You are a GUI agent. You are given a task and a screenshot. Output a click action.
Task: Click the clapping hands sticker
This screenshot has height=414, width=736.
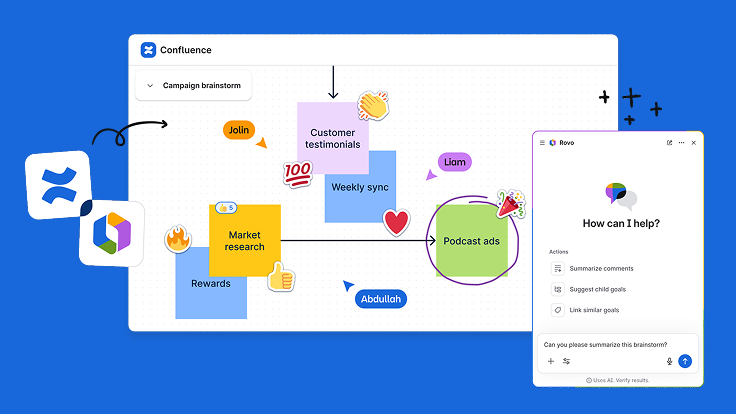374,106
